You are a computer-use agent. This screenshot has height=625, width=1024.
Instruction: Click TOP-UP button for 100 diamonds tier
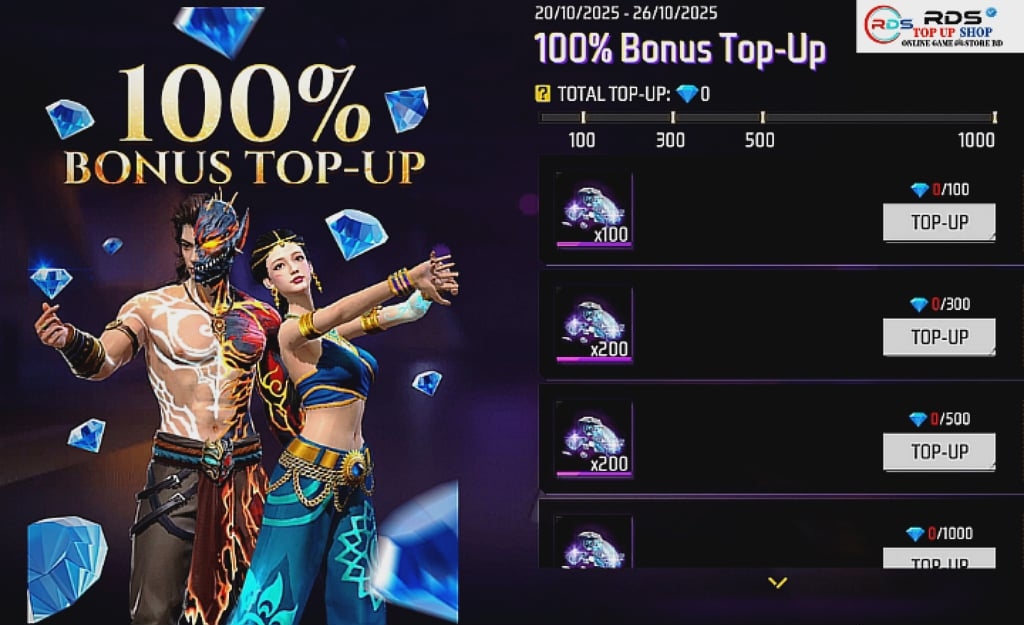coord(939,222)
